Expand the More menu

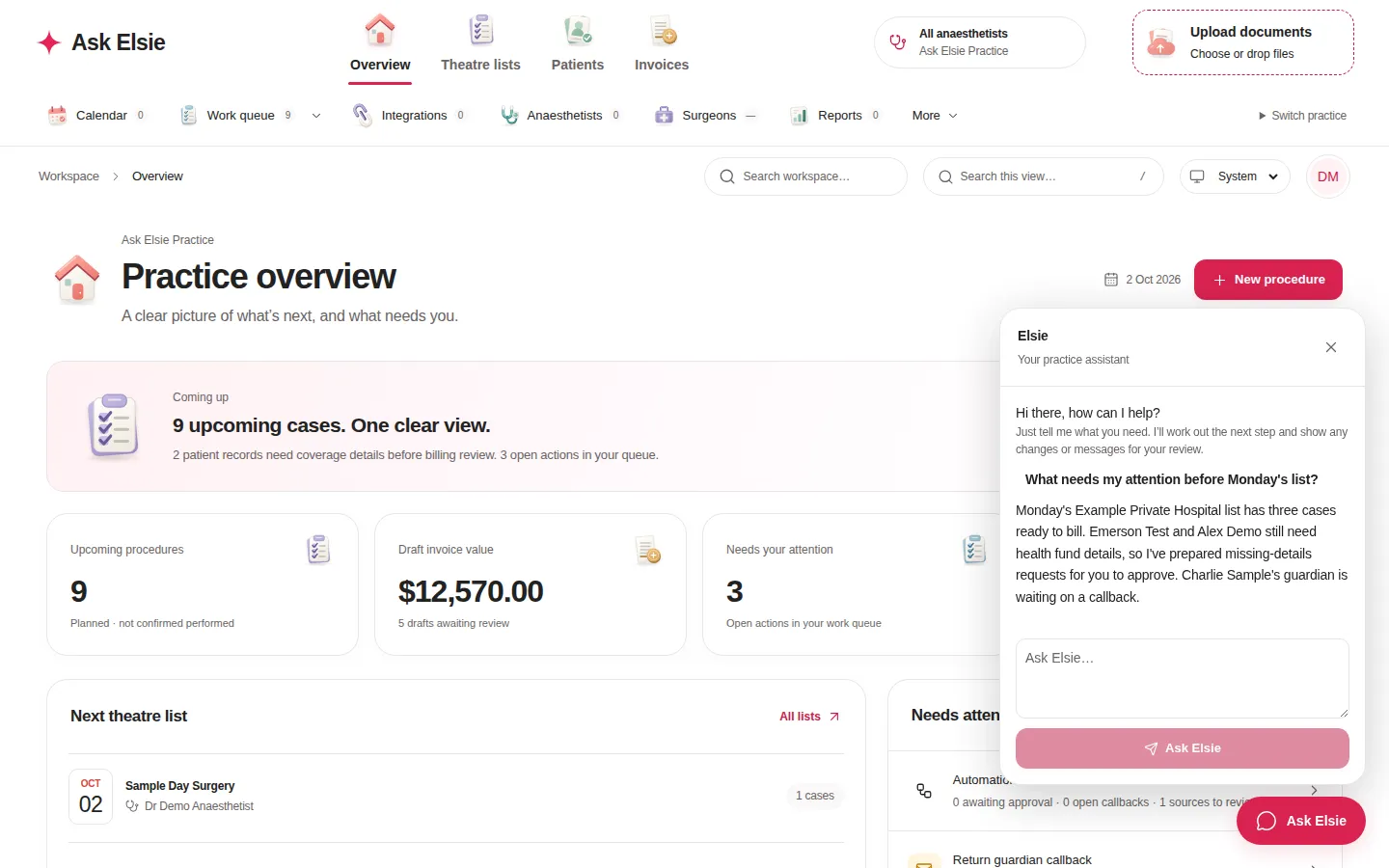pos(935,116)
